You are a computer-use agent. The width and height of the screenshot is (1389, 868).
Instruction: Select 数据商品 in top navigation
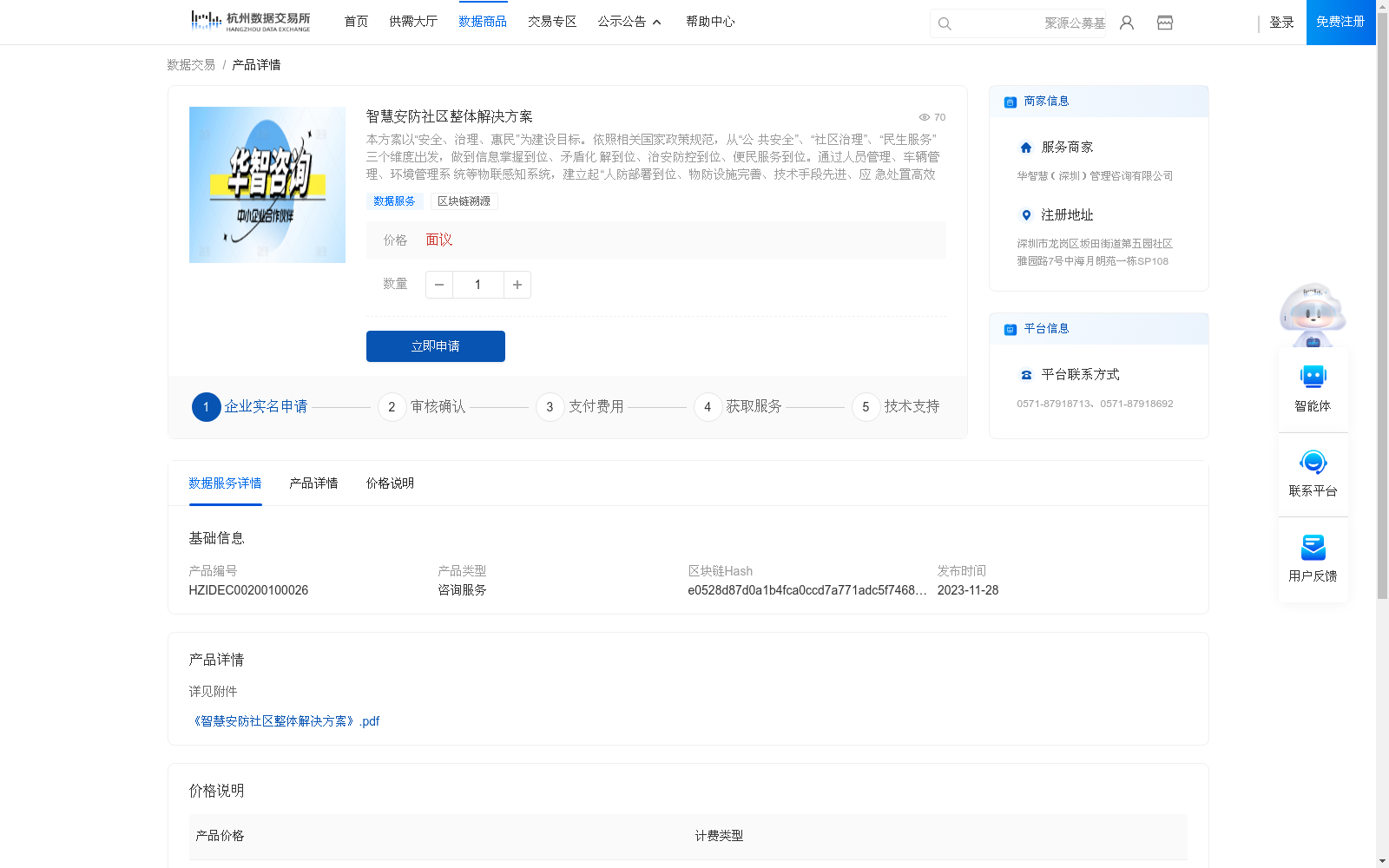(483, 22)
